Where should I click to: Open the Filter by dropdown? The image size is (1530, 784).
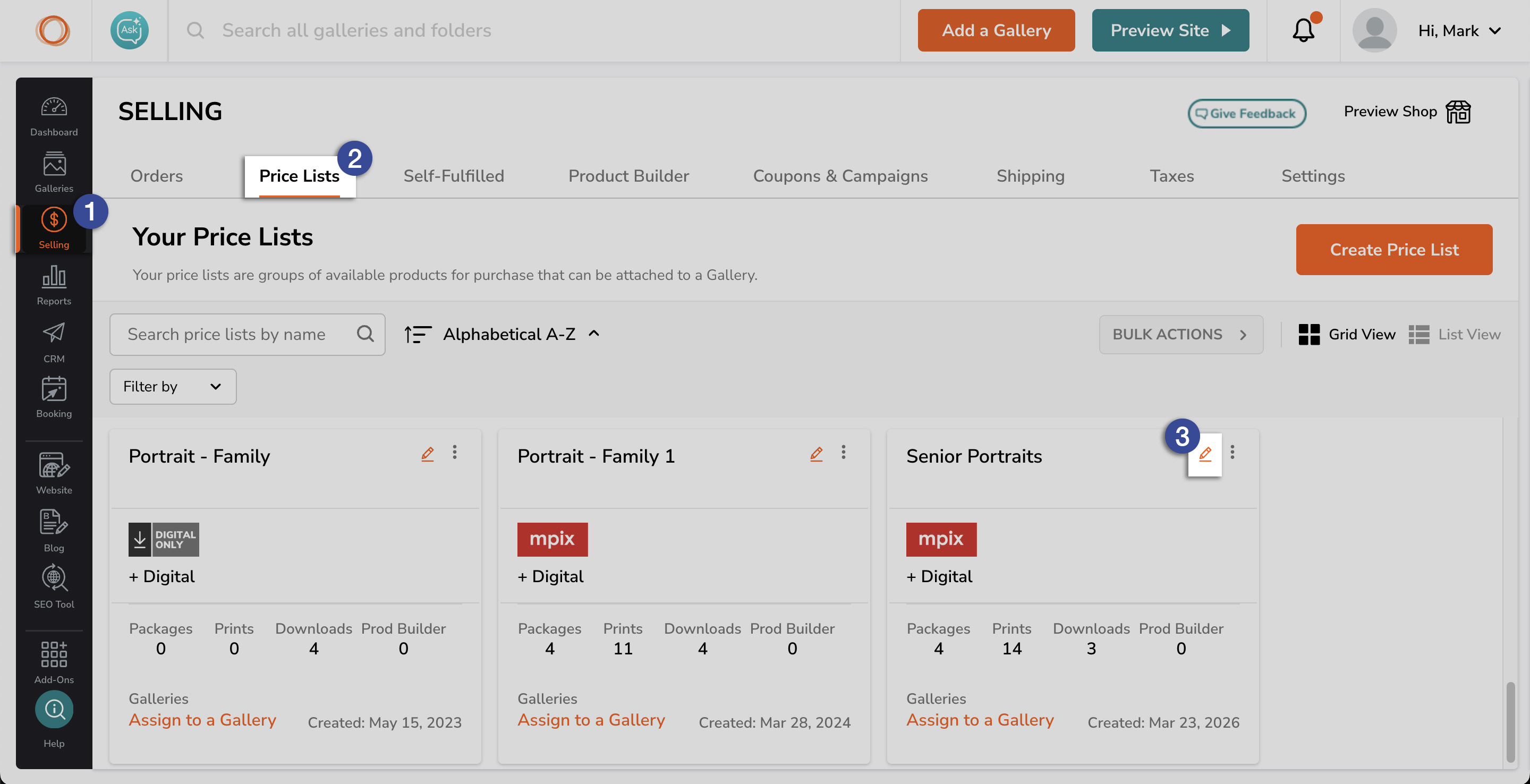tap(172, 387)
